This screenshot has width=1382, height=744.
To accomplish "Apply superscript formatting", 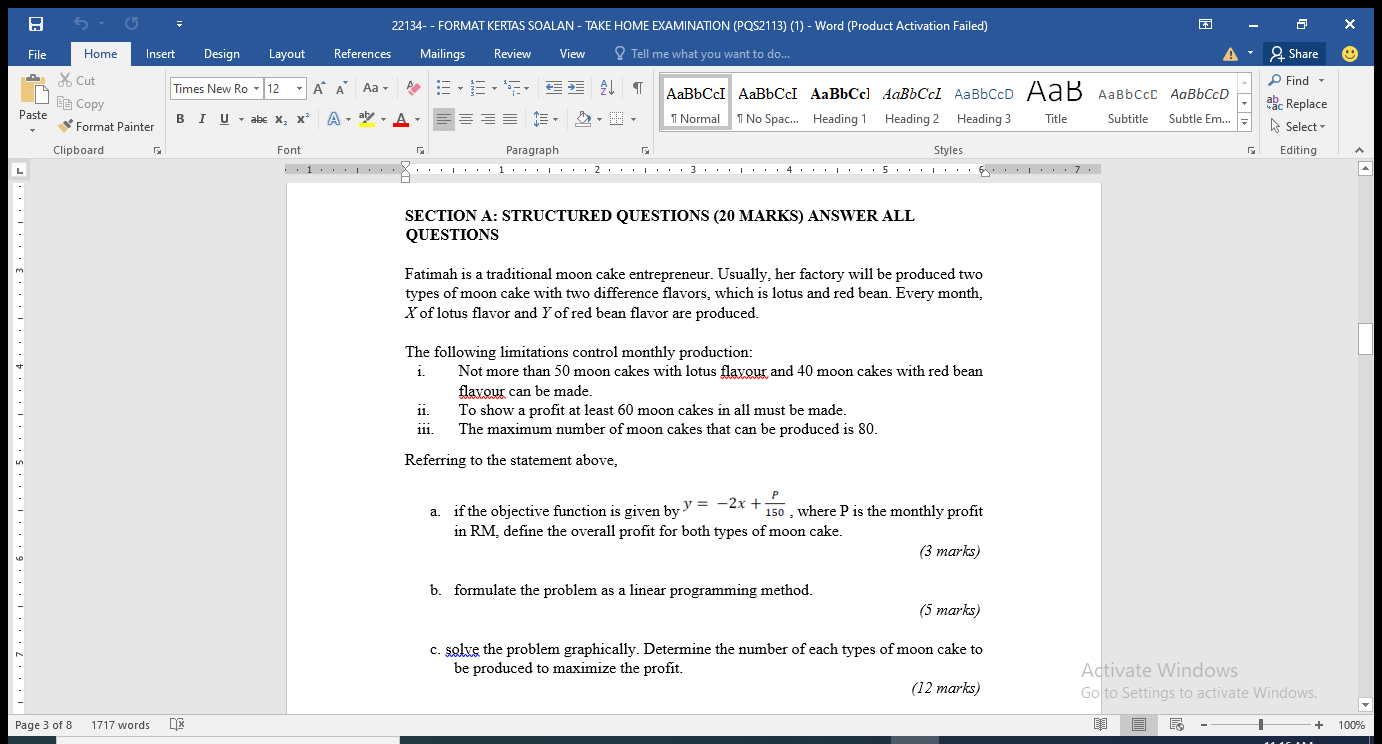I will coord(302,119).
